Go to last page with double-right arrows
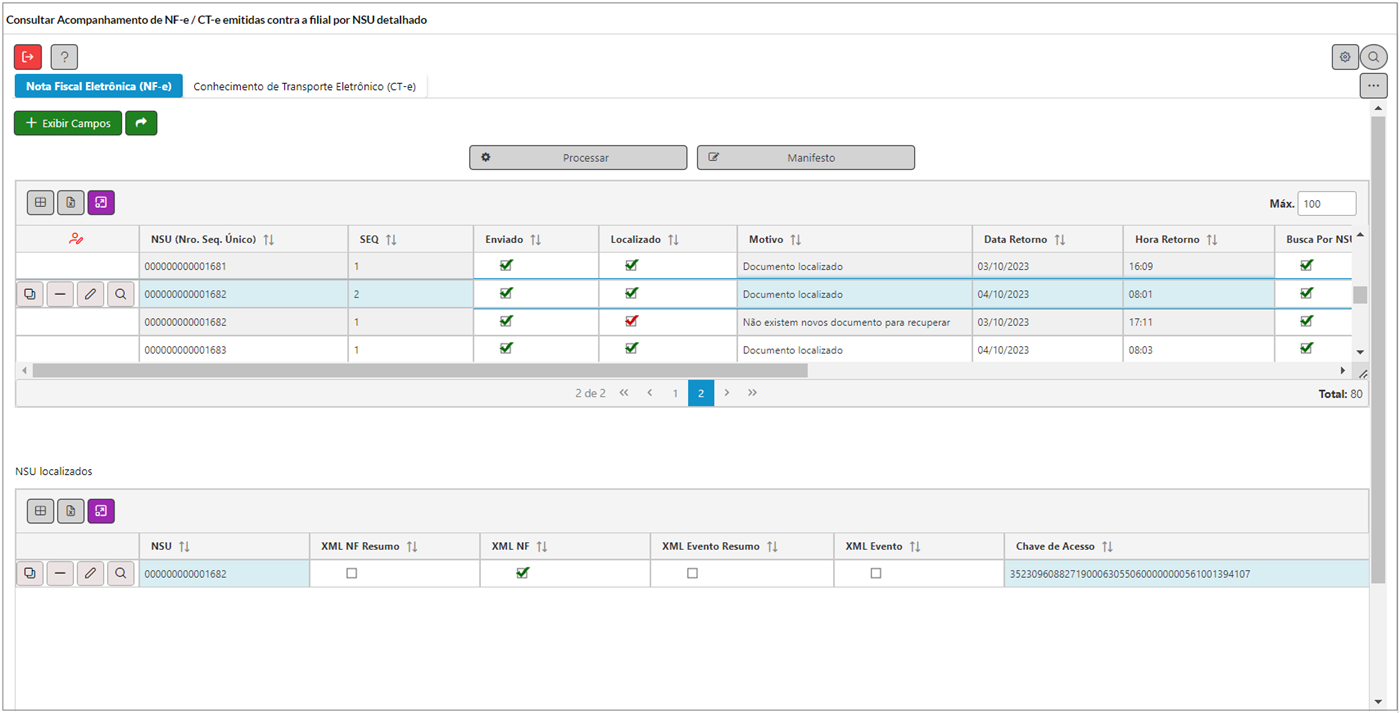The image size is (1400, 713). pos(752,393)
